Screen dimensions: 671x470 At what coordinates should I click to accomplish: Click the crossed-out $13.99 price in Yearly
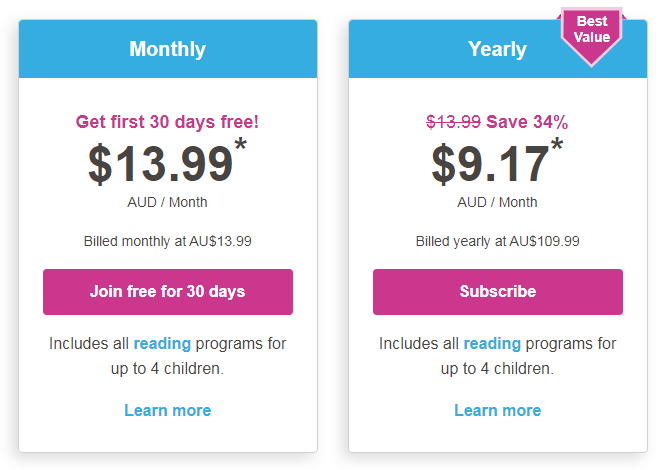[453, 122]
